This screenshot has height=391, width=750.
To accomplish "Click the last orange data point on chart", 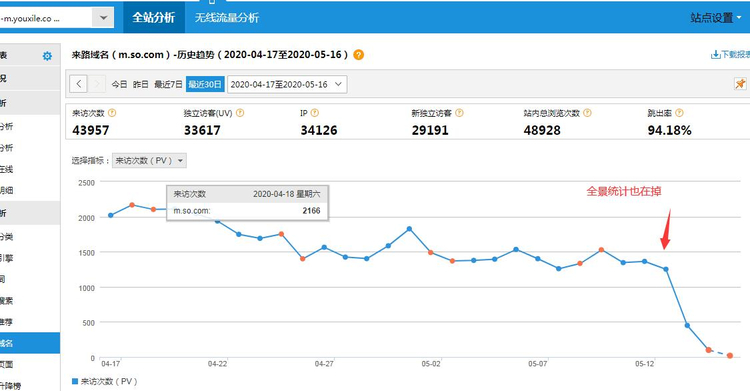I will (x=730, y=356).
